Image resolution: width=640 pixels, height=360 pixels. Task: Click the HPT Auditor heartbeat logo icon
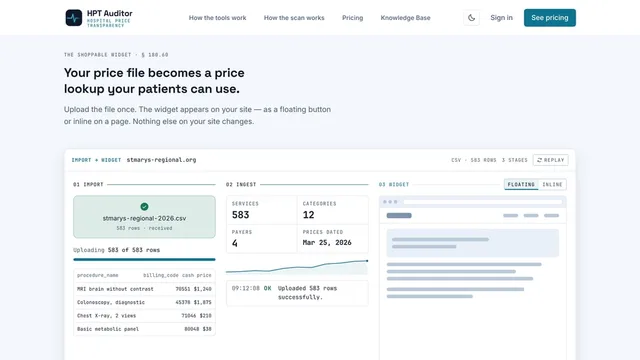tap(73, 18)
